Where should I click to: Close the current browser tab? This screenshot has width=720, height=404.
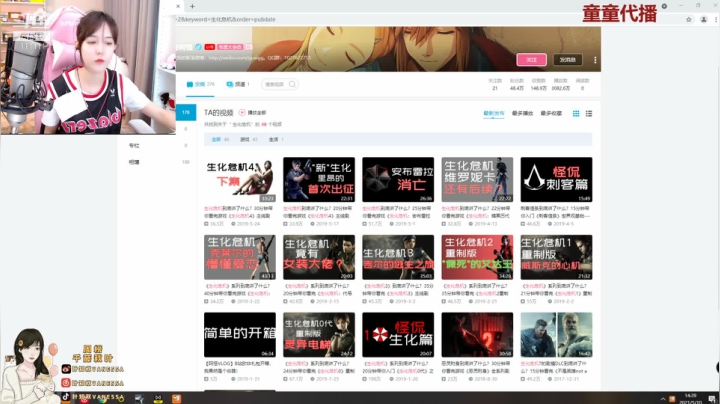(178, 6)
